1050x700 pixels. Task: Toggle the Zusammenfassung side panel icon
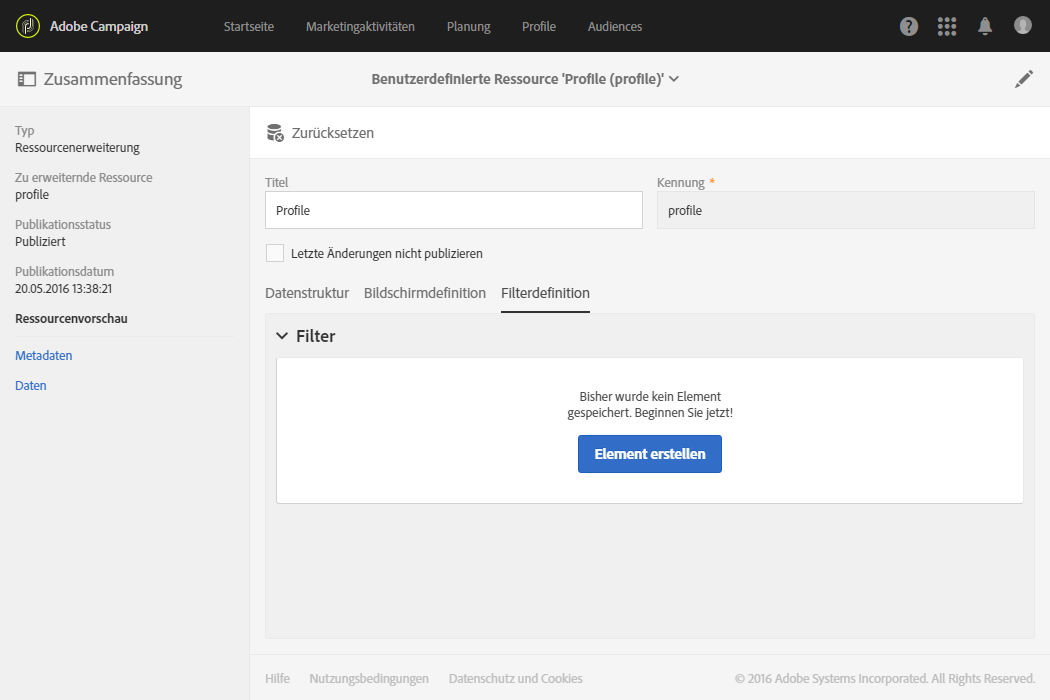(x=27, y=80)
